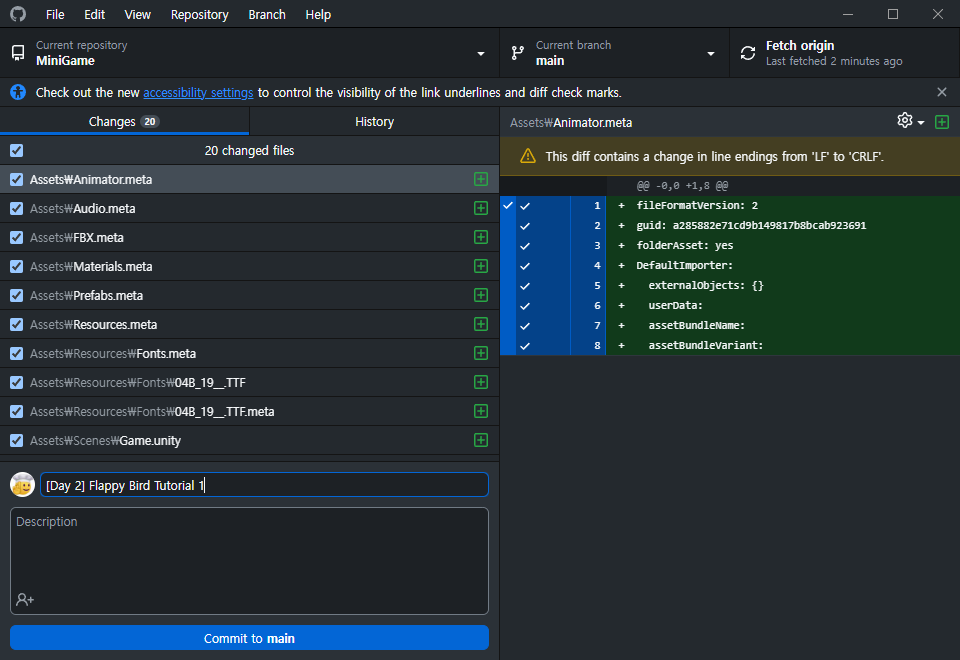The height and width of the screenshot is (660, 960).
Task: Open the File menu
Action: (x=55, y=14)
